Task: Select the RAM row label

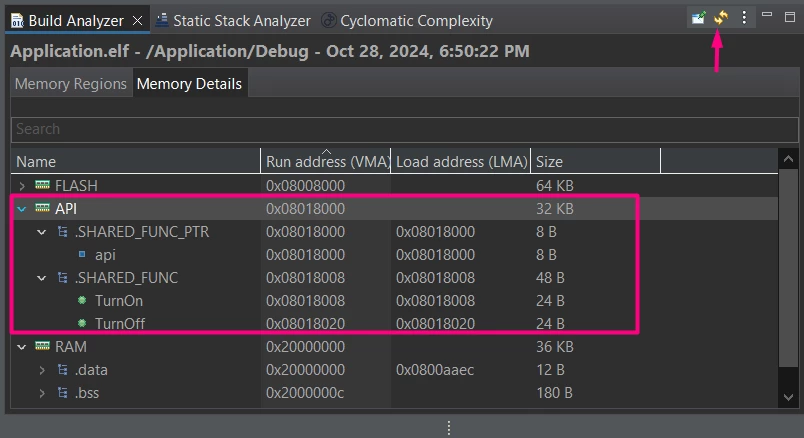Action: [x=71, y=347]
